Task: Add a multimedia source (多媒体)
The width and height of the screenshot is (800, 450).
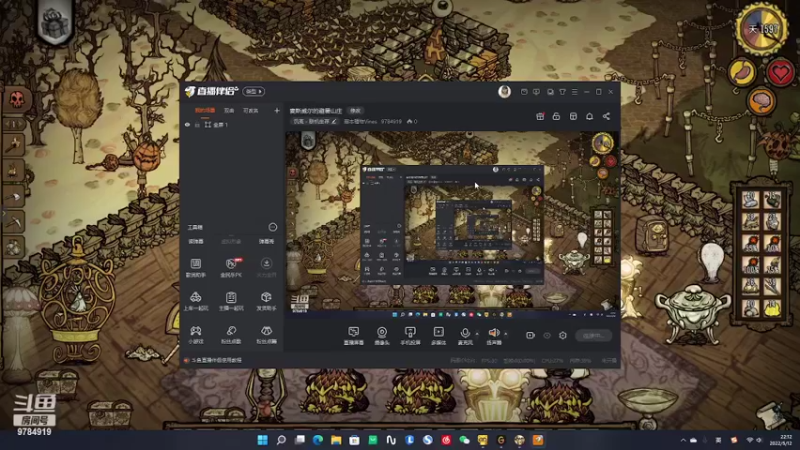Action: (x=438, y=336)
